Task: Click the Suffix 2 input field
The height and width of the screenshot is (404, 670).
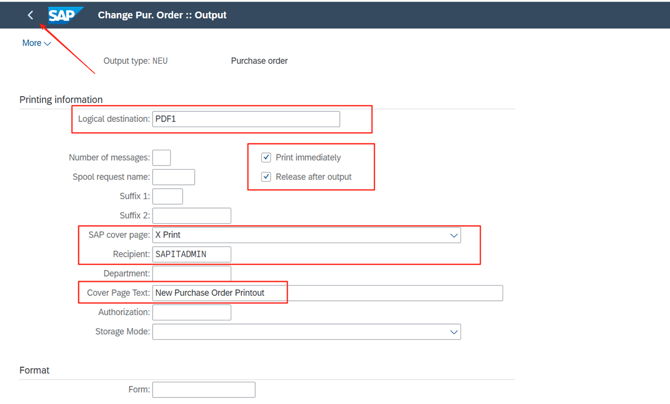Action: click(191, 216)
